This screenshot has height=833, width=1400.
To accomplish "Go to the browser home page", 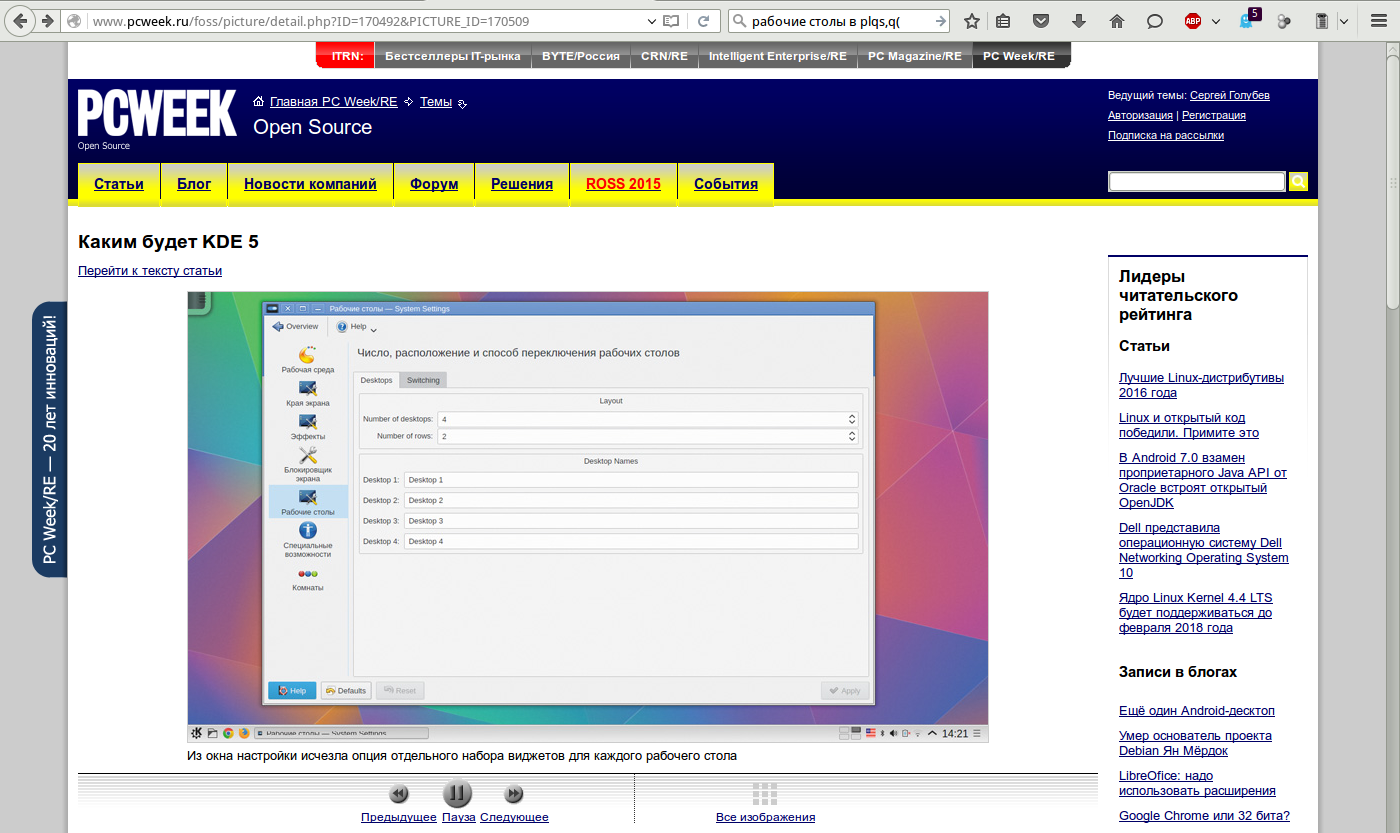I will (x=1117, y=21).
